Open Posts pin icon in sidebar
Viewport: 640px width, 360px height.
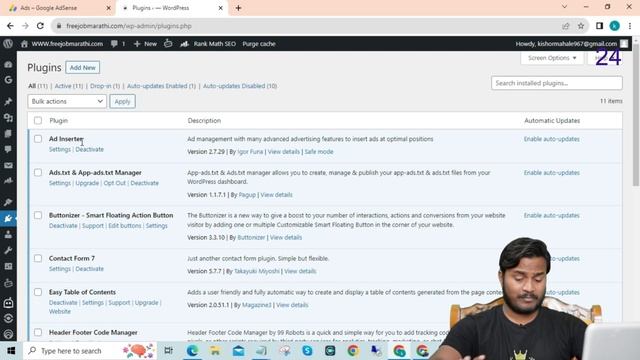coord(8,102)
